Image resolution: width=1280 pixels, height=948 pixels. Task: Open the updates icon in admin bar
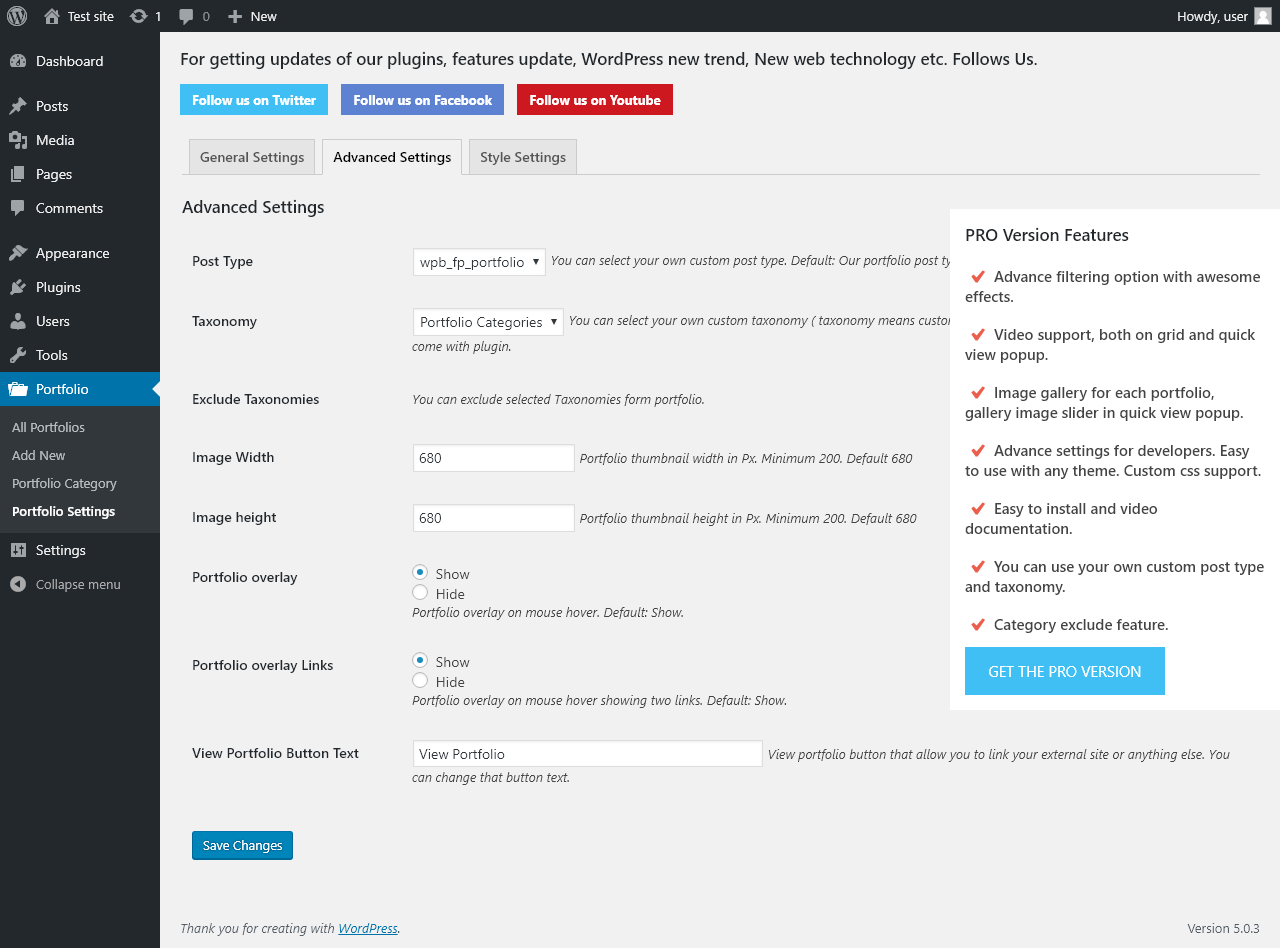pyautogui.click(x=139, y=16)
